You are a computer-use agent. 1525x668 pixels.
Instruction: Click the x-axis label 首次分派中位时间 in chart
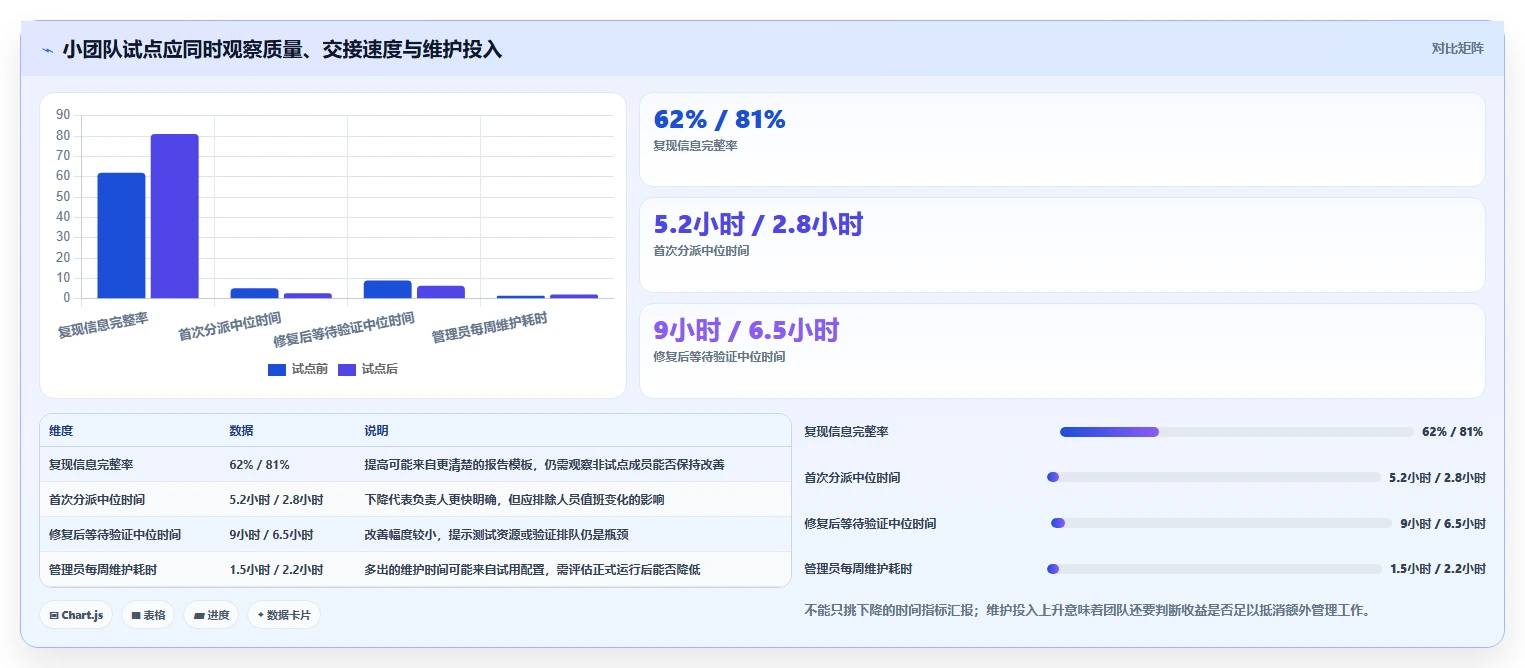coord(229,326)
